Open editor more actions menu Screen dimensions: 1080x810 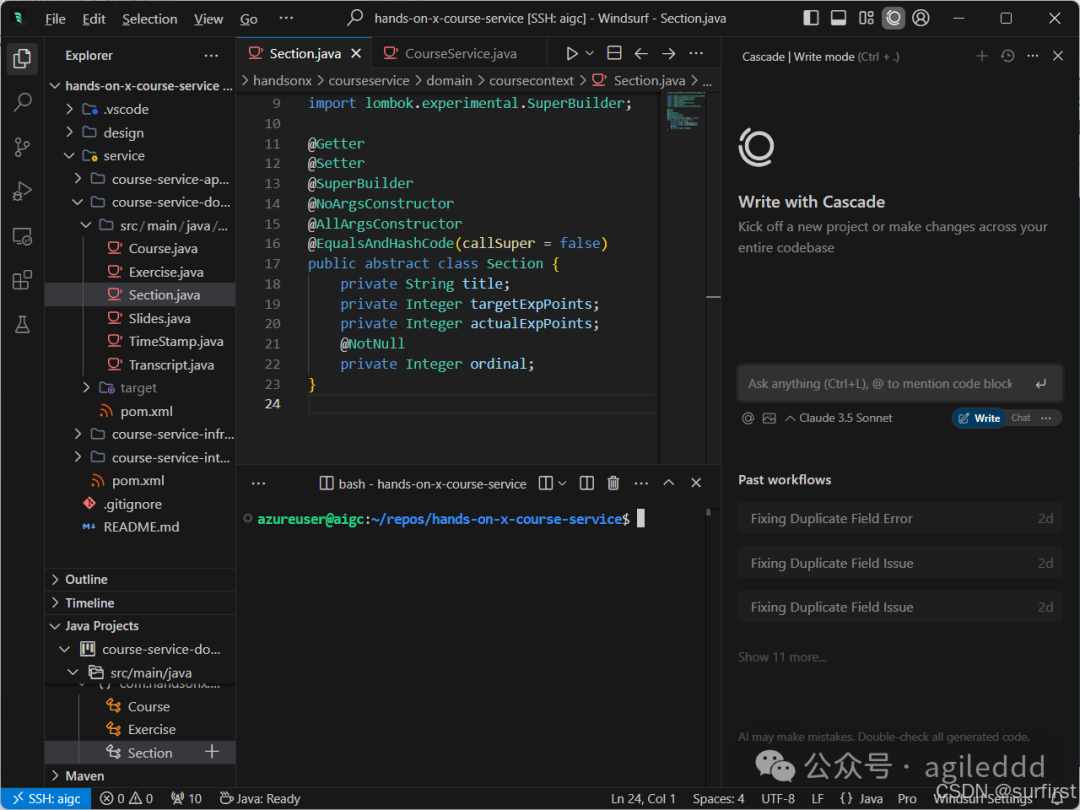click(696, 53)
